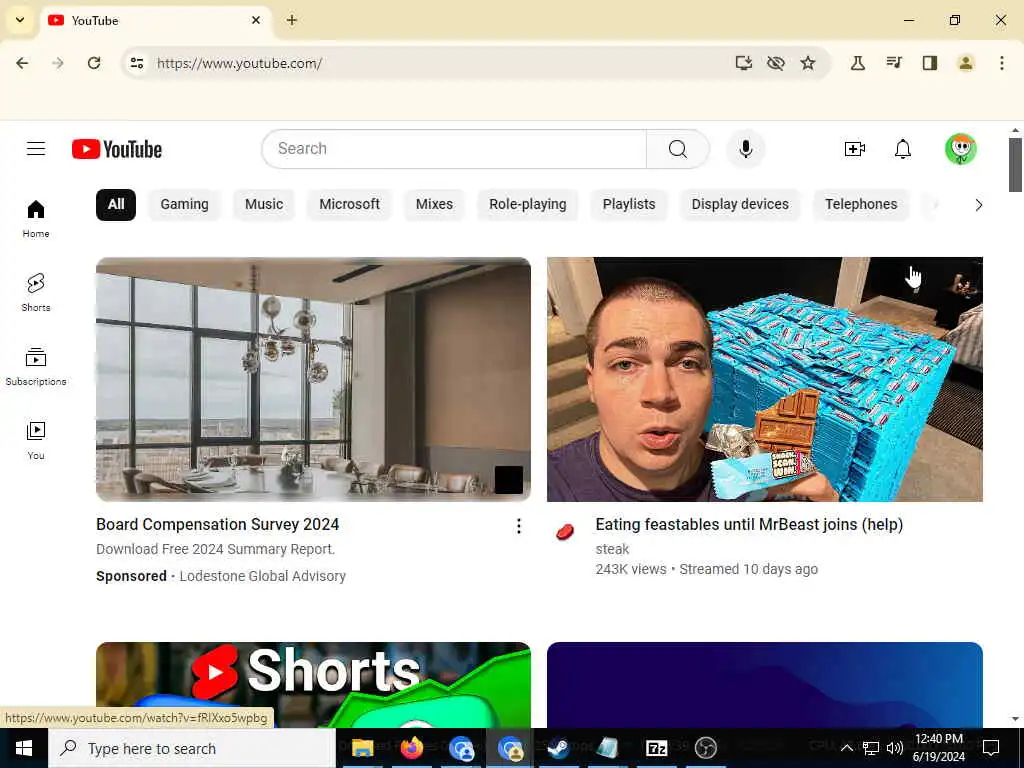1024x768 pixels.
Task: Open a new browser tab
Action: tap(292, 20)
